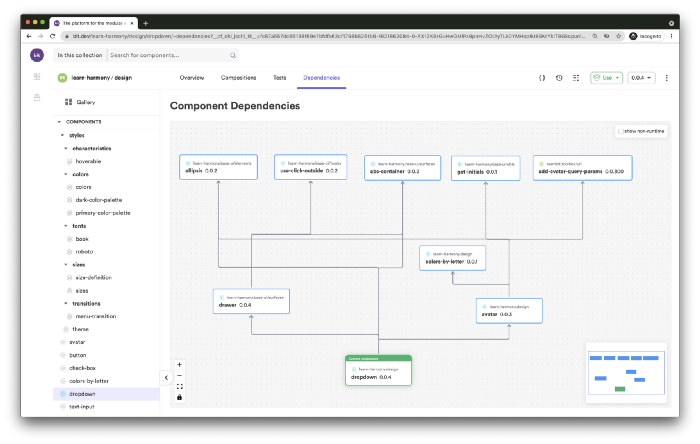Open the version history clock icon

click(x=559, y=78)
